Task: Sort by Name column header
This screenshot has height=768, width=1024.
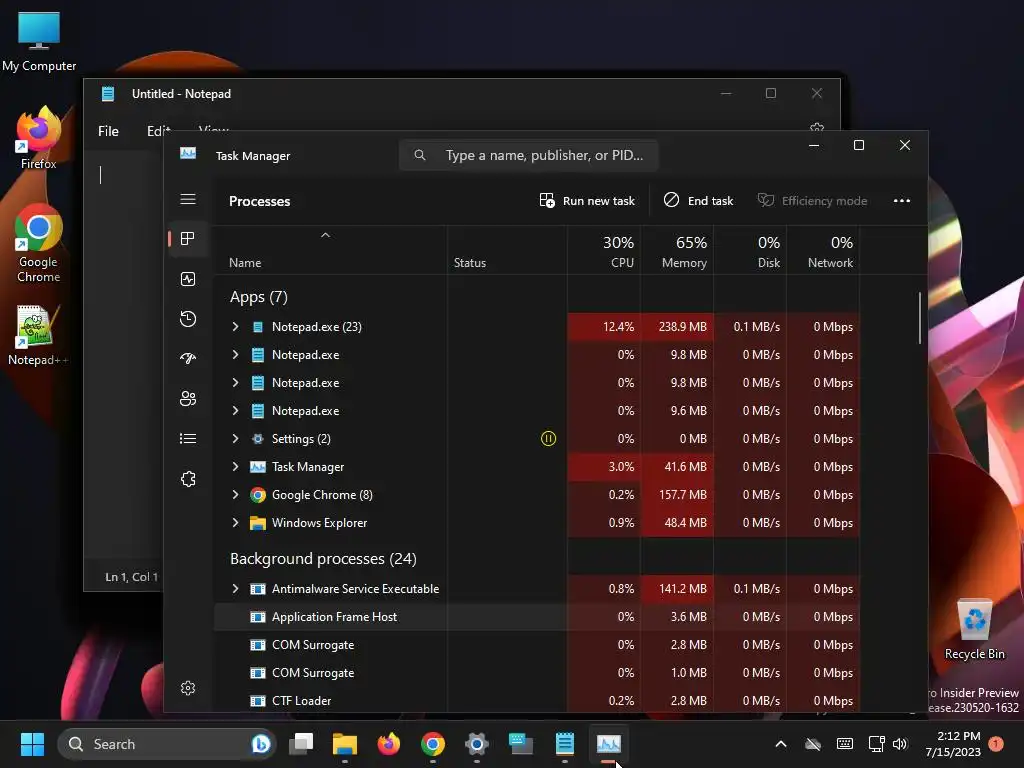Action: pos(330,251)
